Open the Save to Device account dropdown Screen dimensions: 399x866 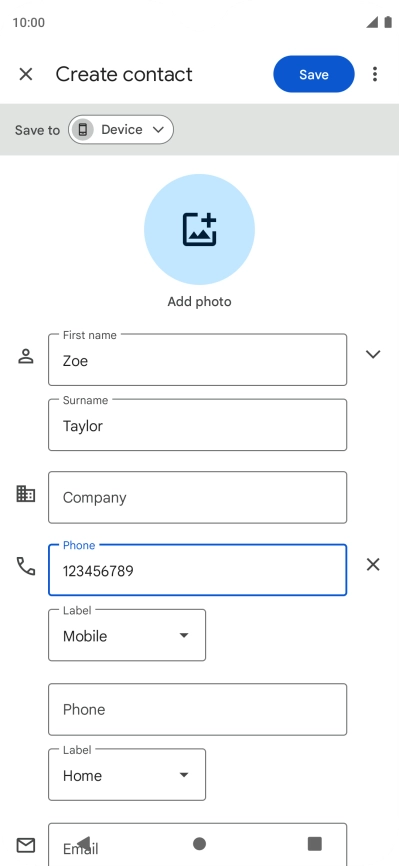coord(121,130)
